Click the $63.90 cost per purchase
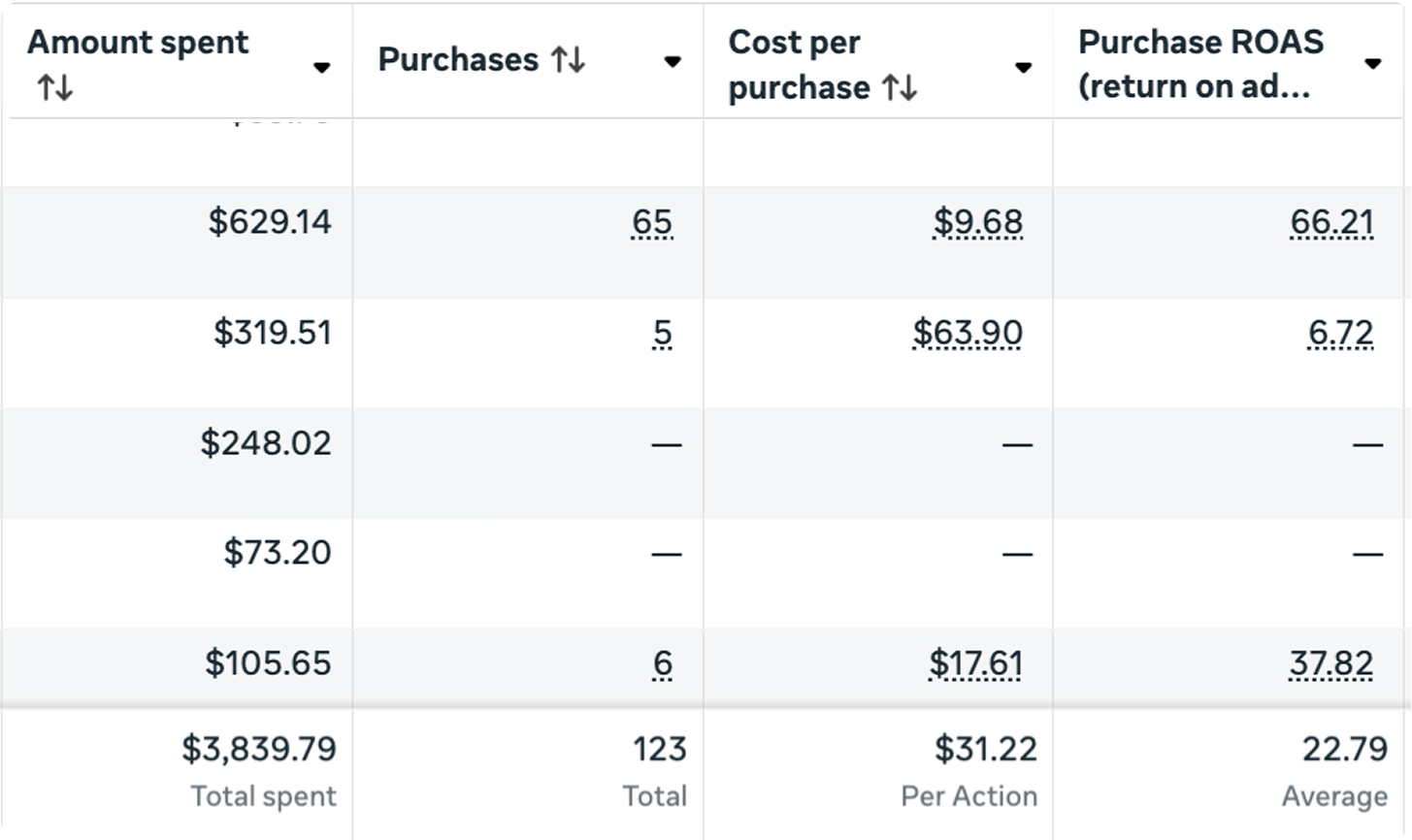The height and width of the screenshot is (840, 1412). (967, 334)
